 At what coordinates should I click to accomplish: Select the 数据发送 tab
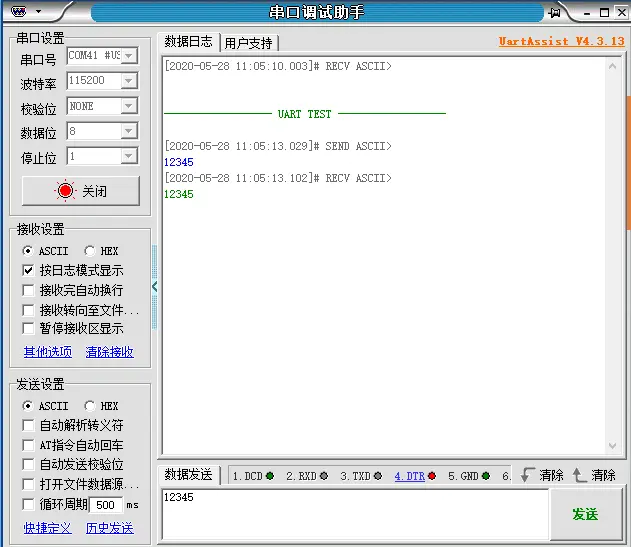[x=188, y=475]
